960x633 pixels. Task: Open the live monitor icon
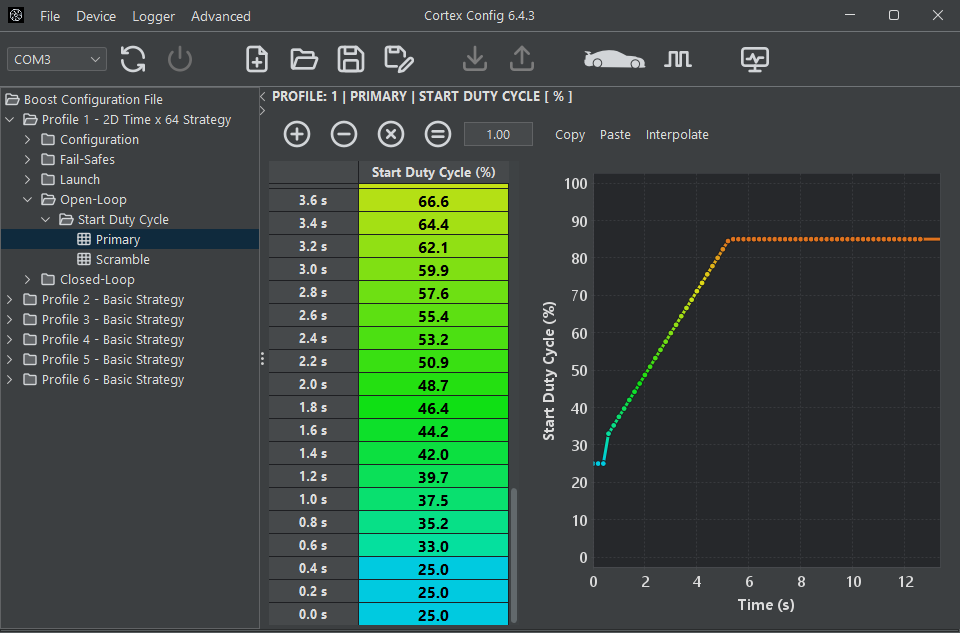pyautogui.click(x=755, y=59)
